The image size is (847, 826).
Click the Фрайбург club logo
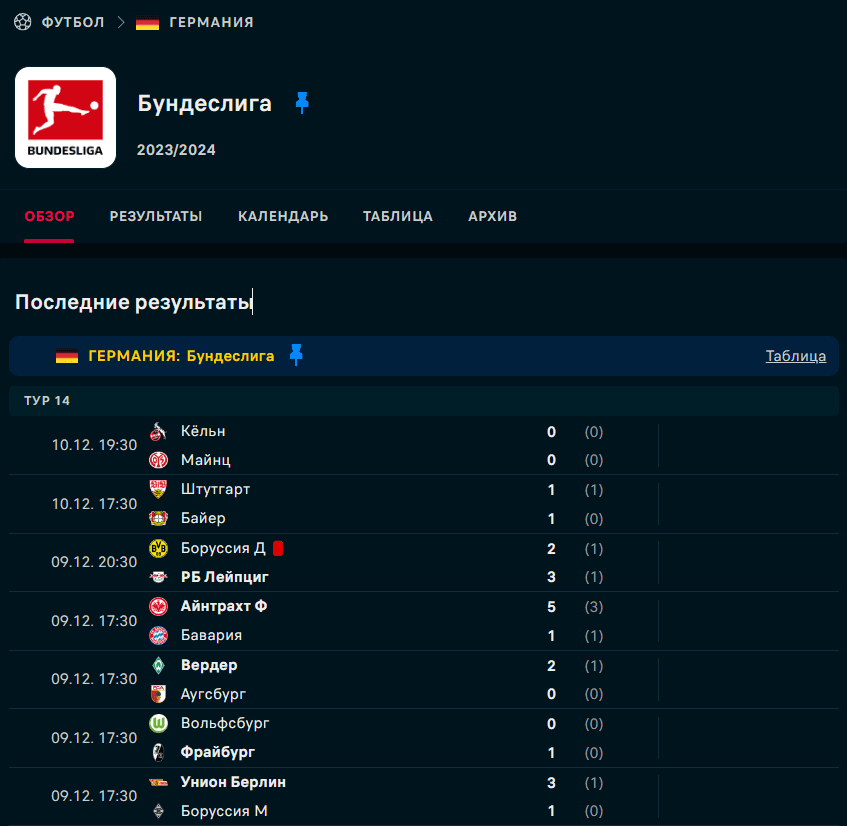[x=158, y=752]
